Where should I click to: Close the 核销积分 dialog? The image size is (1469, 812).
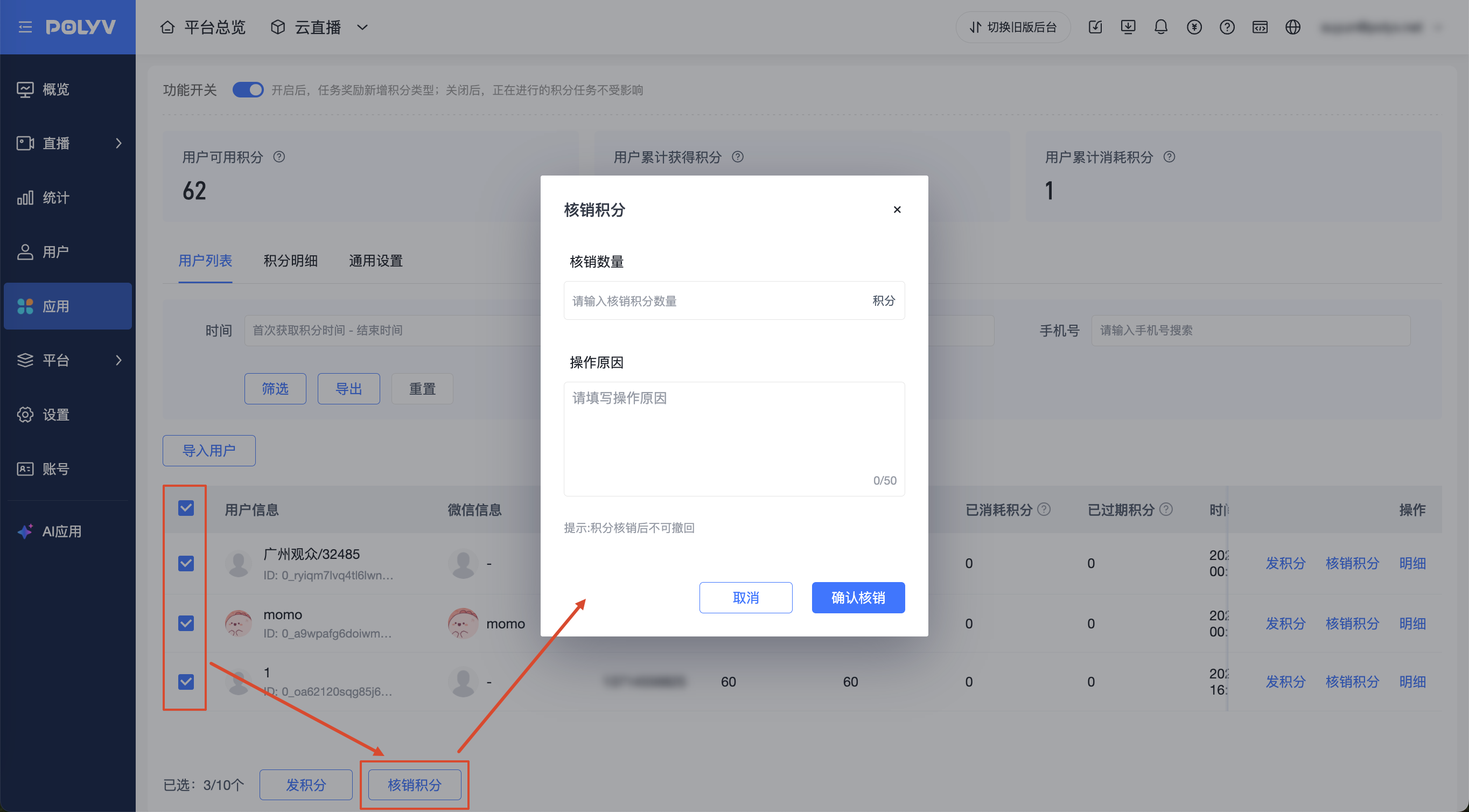tap(897, 210)
